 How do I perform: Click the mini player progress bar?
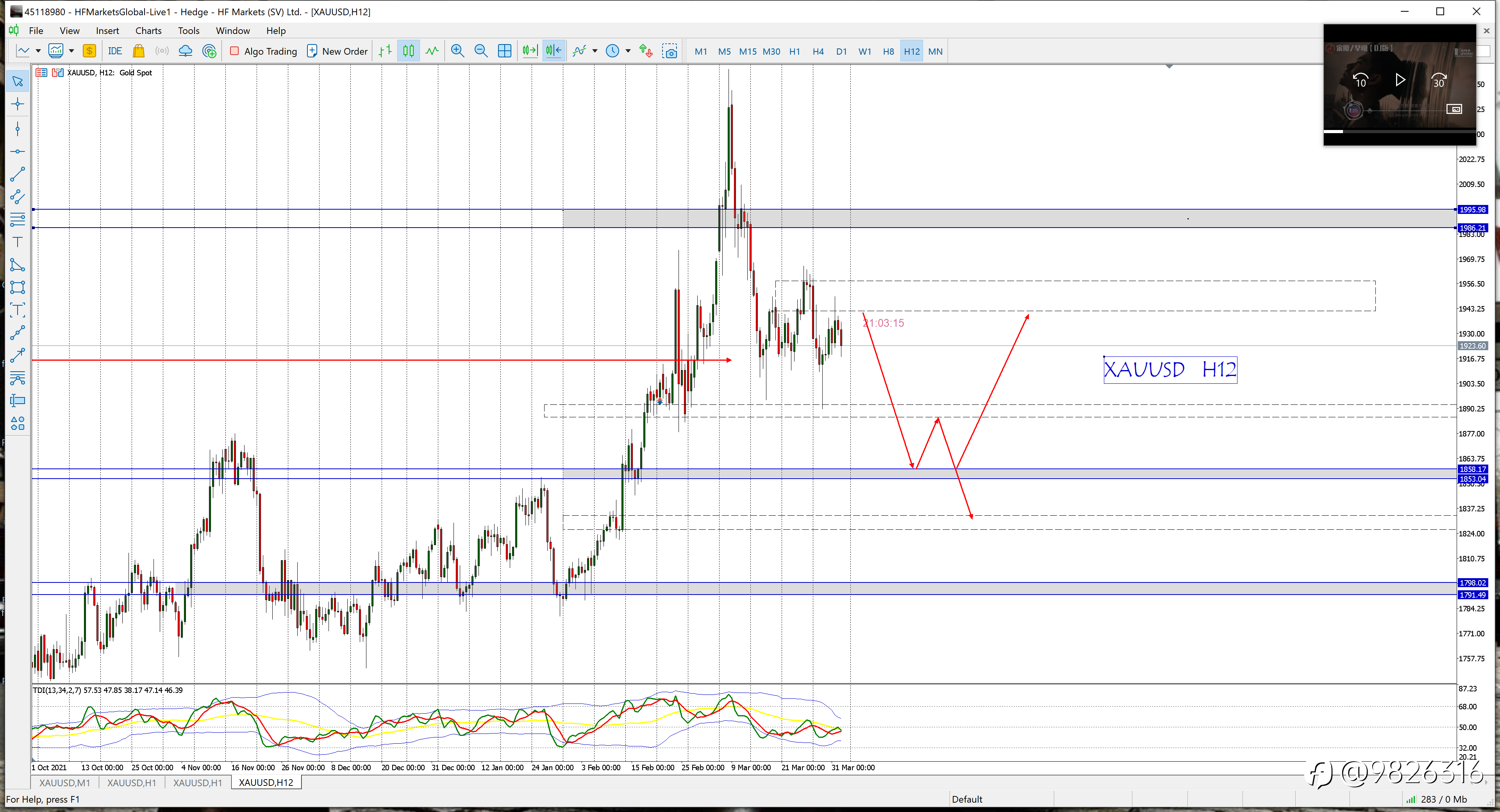tap(1399, 132)
